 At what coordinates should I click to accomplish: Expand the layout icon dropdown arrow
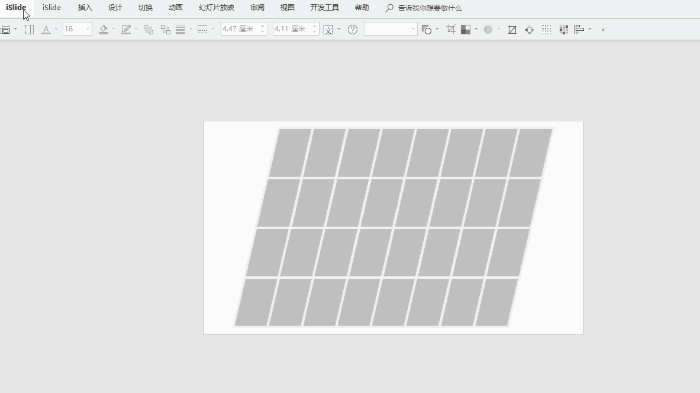pos(15,29)
